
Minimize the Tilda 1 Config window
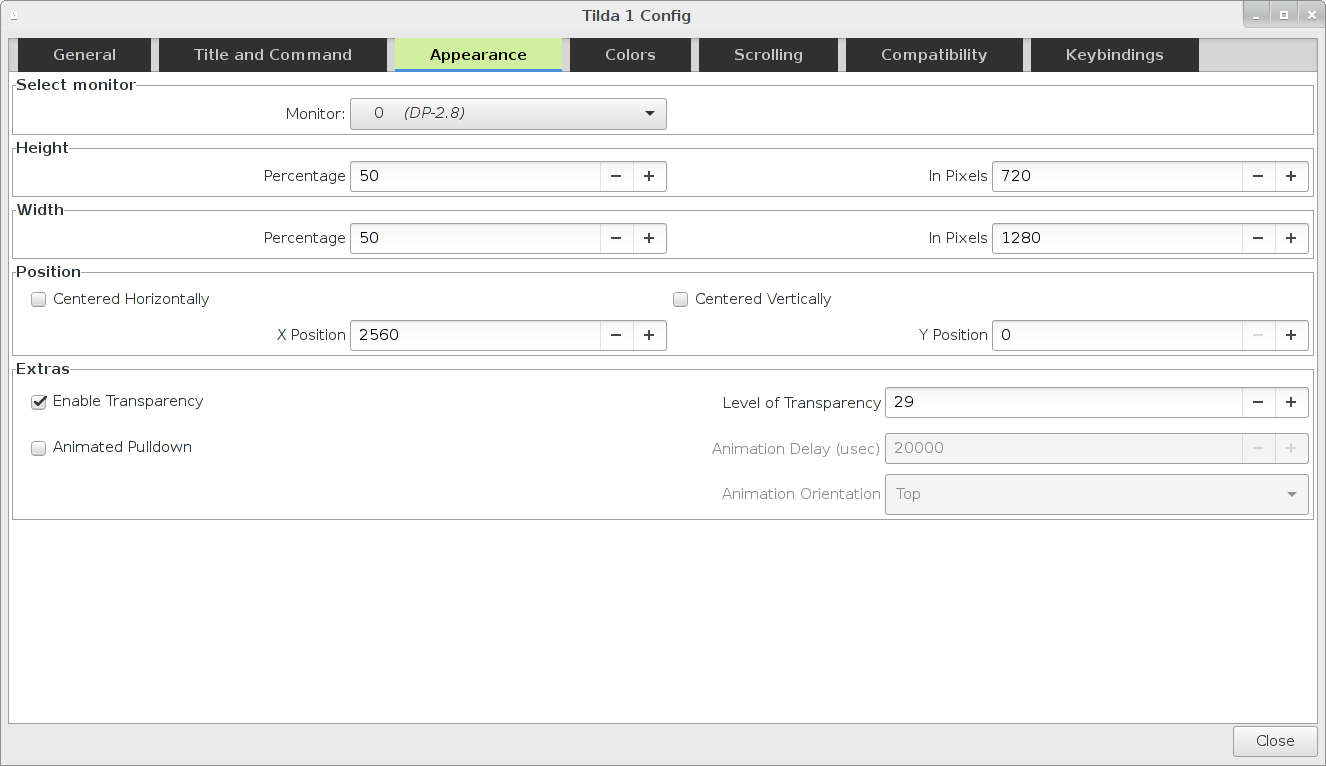click(1258, 14)
